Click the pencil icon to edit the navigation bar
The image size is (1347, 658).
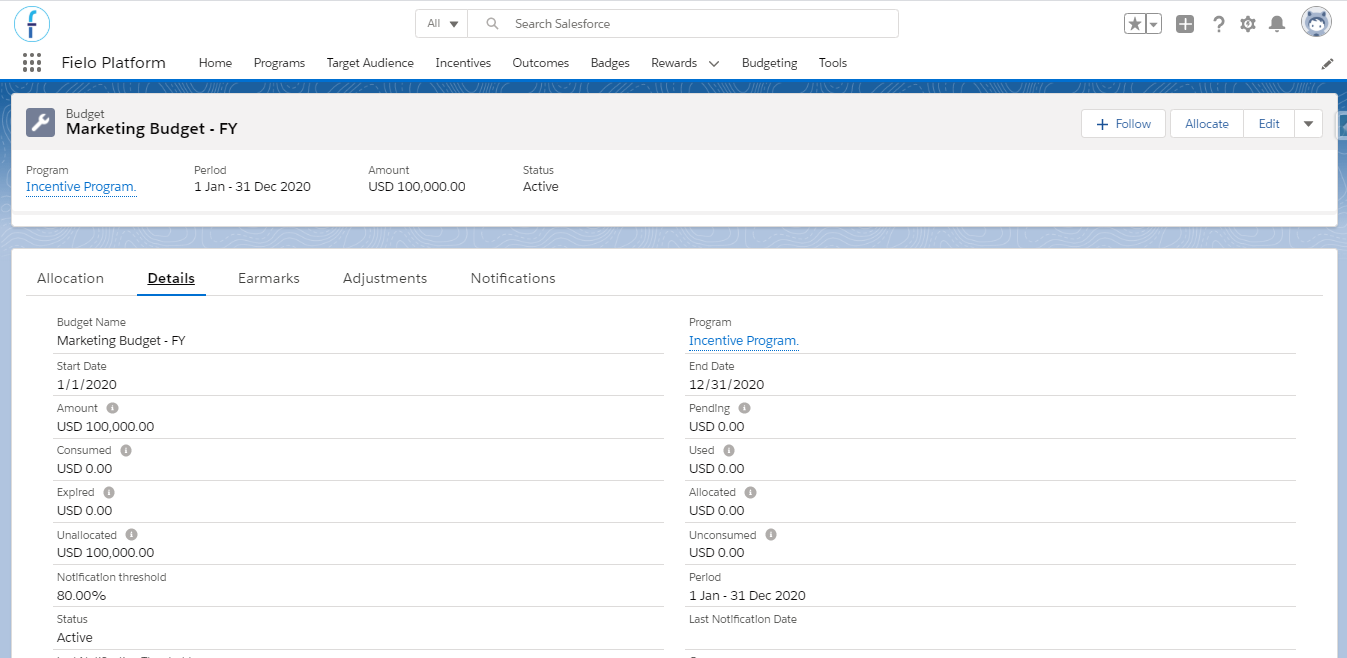pyautogui.click(x=1327, y=63)
